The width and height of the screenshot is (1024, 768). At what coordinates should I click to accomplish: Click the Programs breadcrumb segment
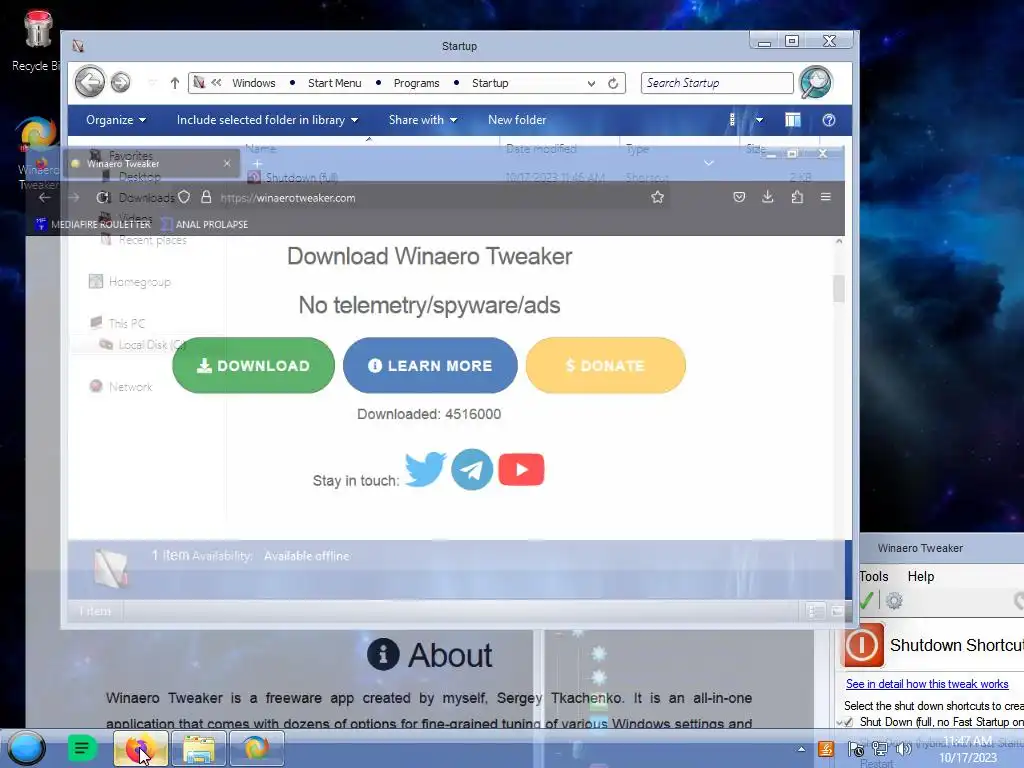416,83
